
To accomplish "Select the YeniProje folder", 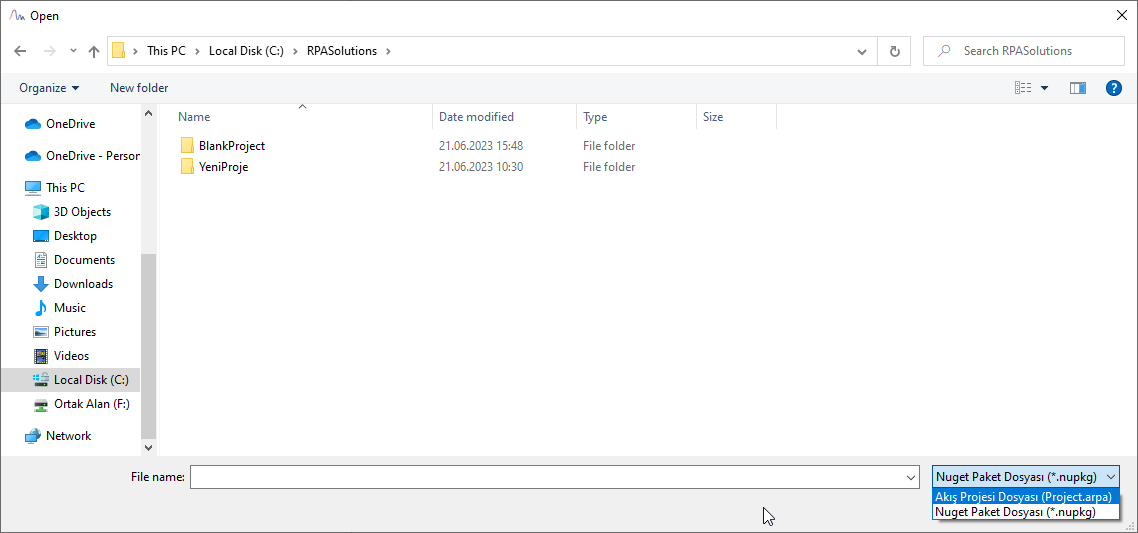I will (223, 167).
